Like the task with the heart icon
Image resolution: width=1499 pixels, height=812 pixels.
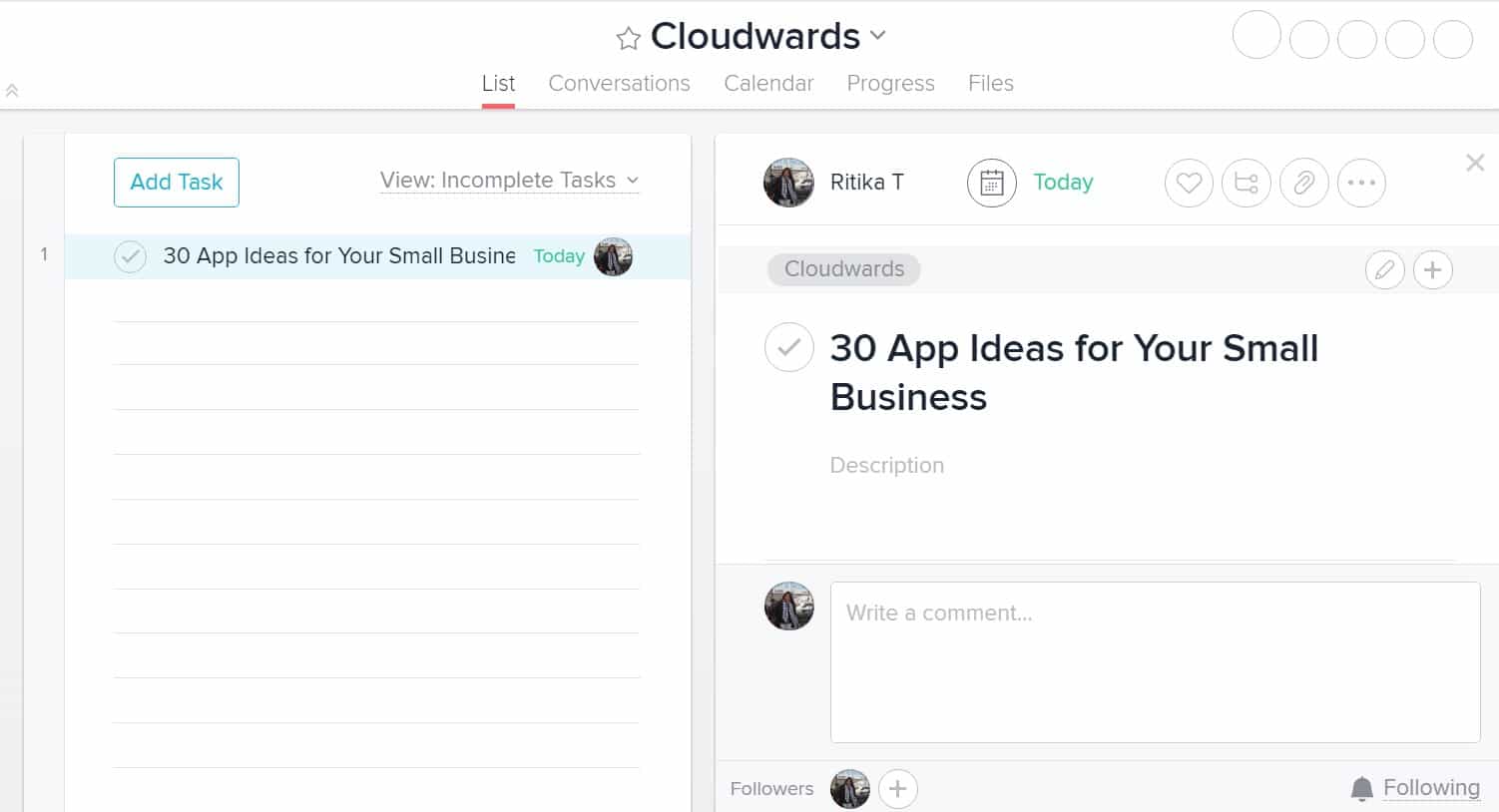coord(1189,184)
